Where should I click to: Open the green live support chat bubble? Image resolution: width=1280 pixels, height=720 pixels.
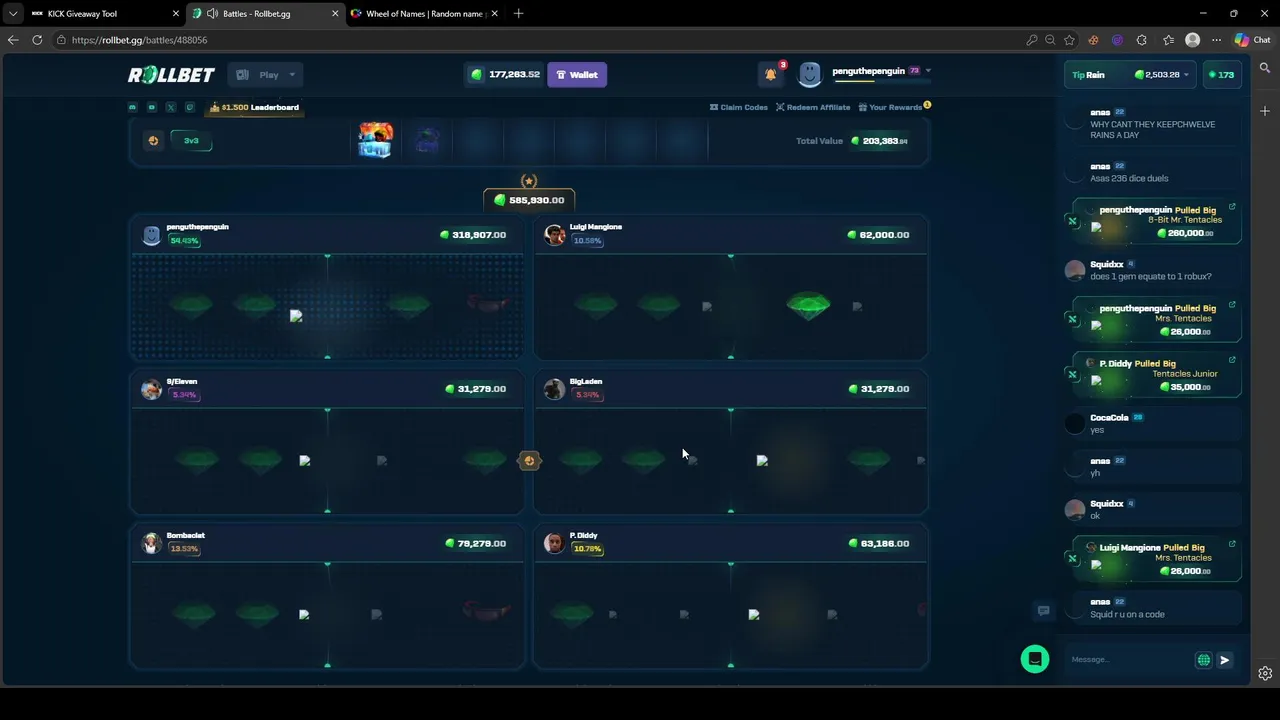coord(1035,659)
